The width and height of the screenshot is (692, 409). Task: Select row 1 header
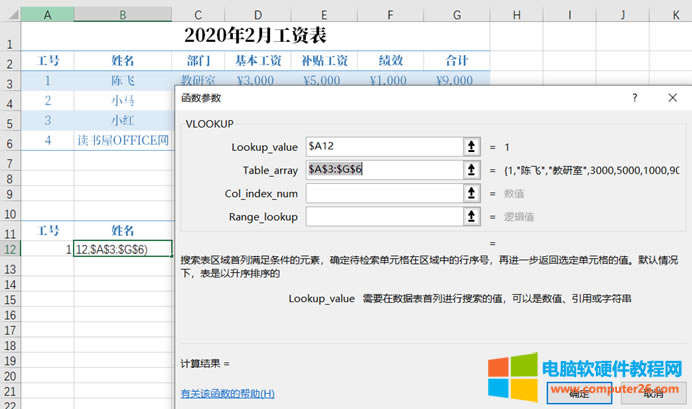[x=10, y=36]
